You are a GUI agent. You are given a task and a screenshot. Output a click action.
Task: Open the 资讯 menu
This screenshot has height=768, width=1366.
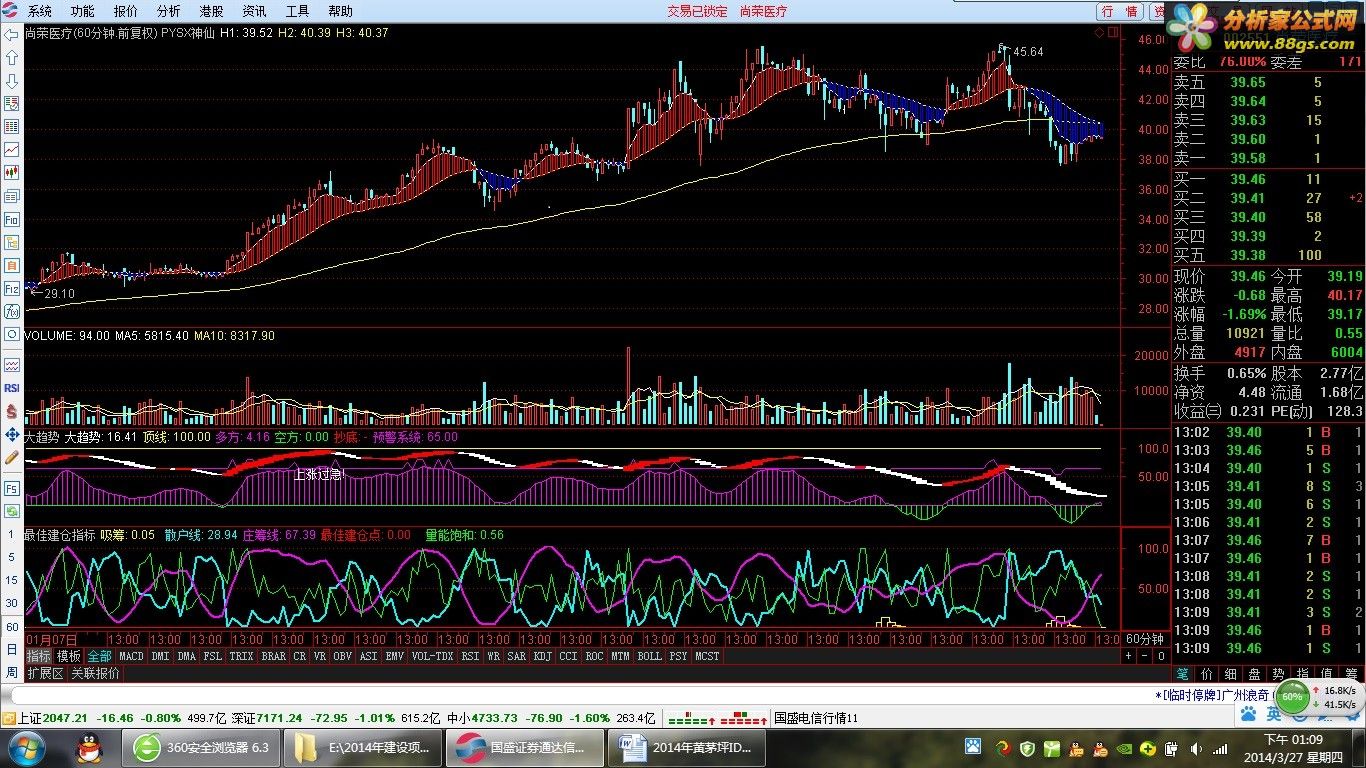click(254, 11)
